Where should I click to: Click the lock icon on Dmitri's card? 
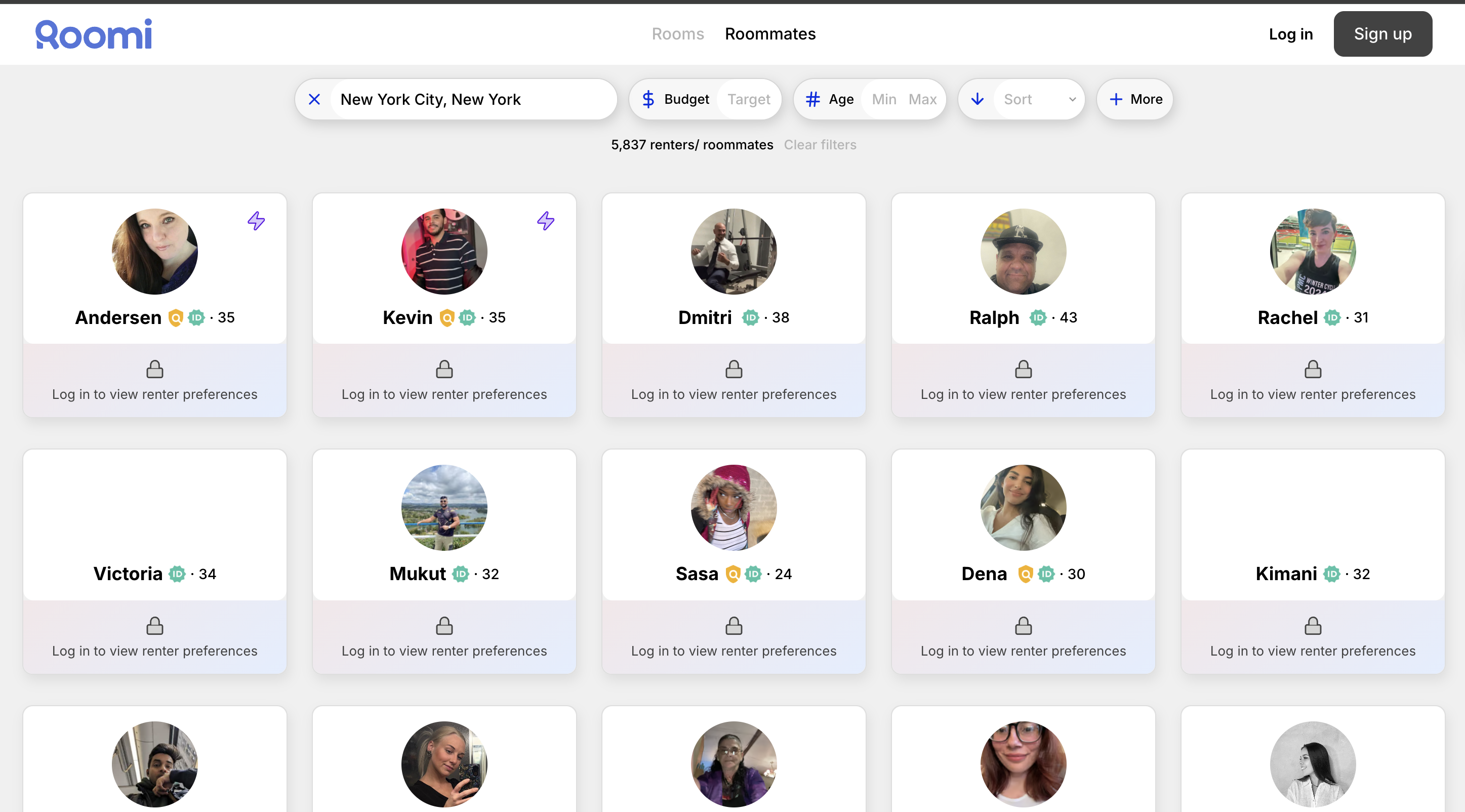click(734, 369)
